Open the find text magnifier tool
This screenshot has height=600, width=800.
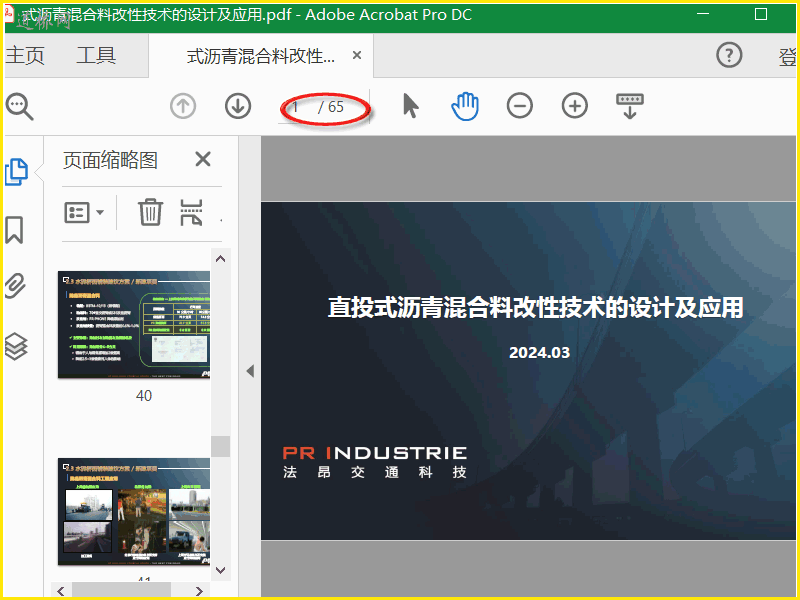click(x=19, y=107)
